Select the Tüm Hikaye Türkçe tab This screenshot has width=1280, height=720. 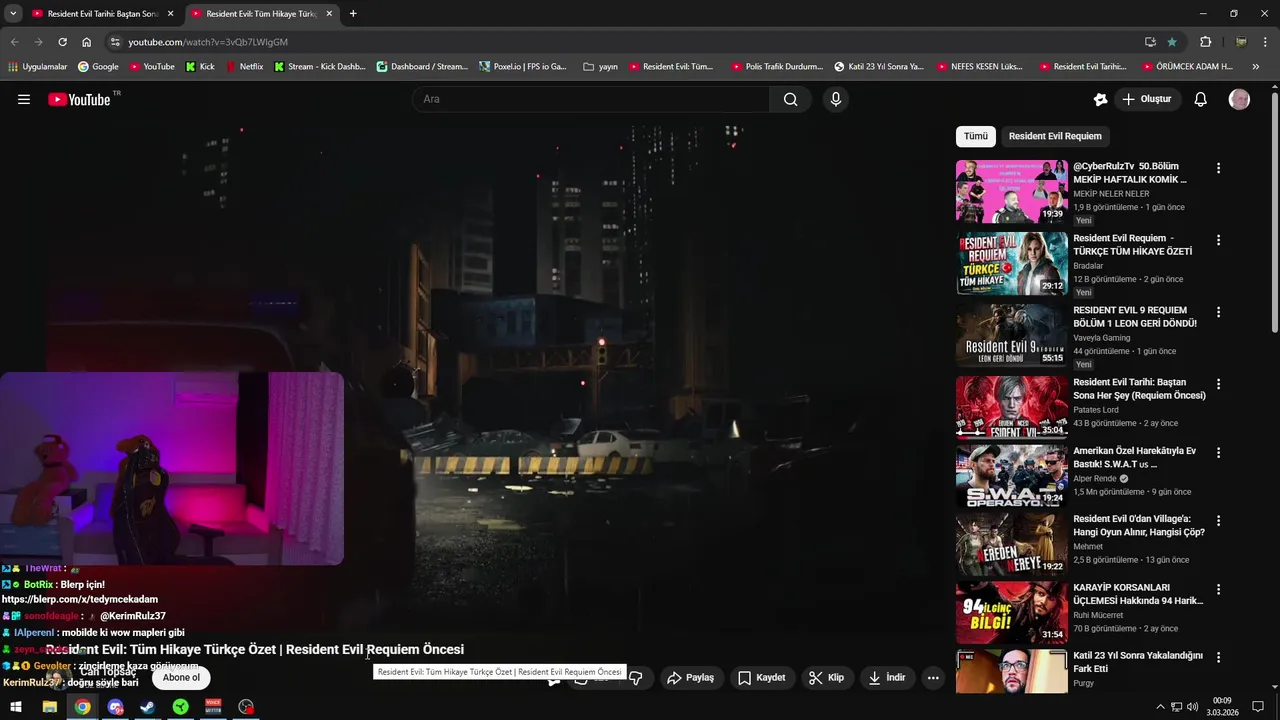tap(261, 14)
